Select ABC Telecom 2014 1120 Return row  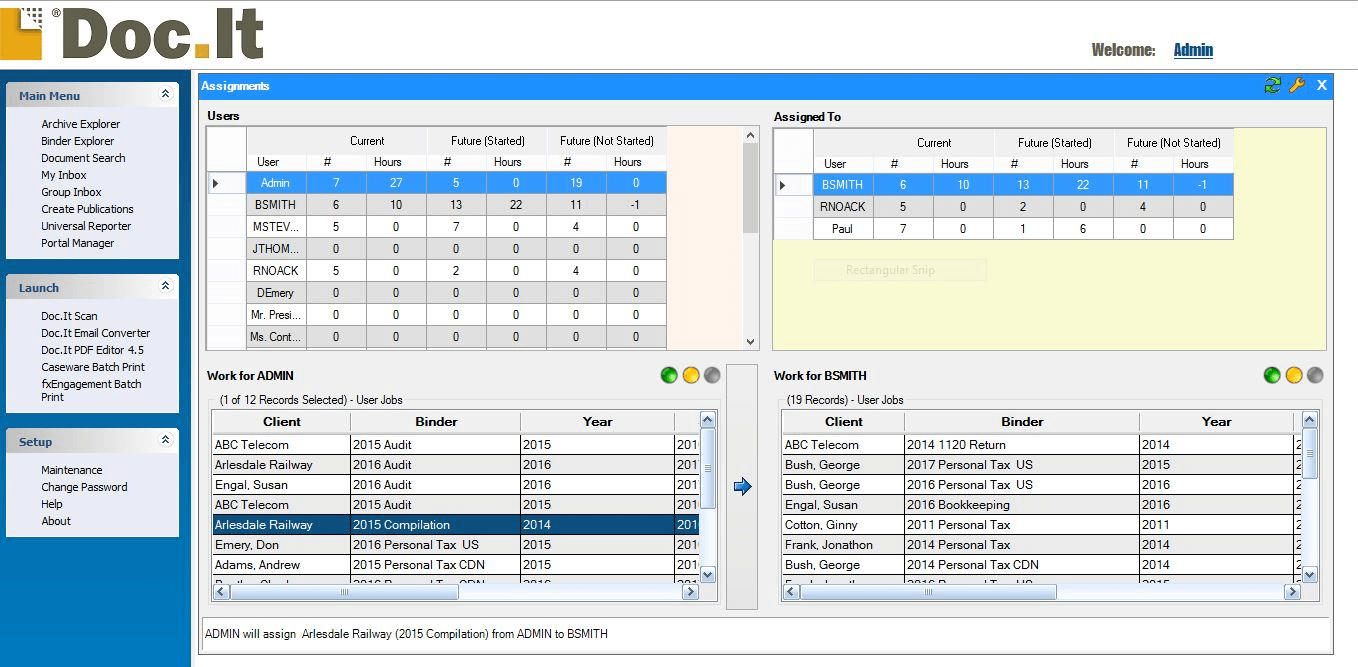pyautogui.click(x=1042, y=445)
